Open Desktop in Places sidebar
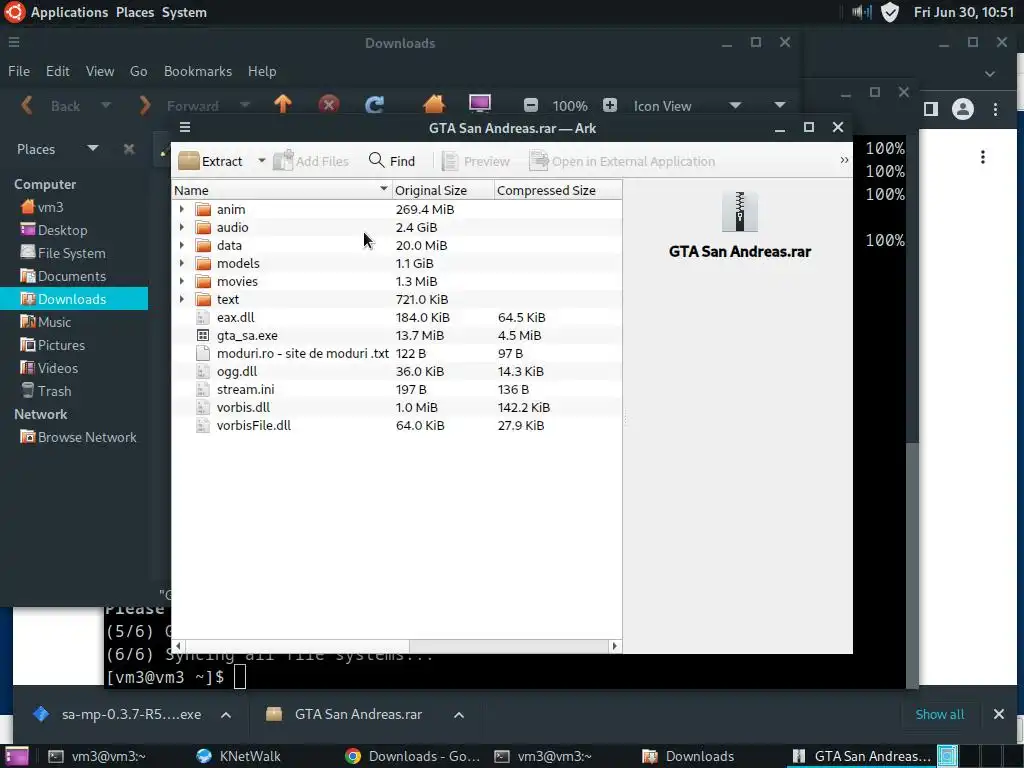 pyautogui.click(x=54, y=230)
